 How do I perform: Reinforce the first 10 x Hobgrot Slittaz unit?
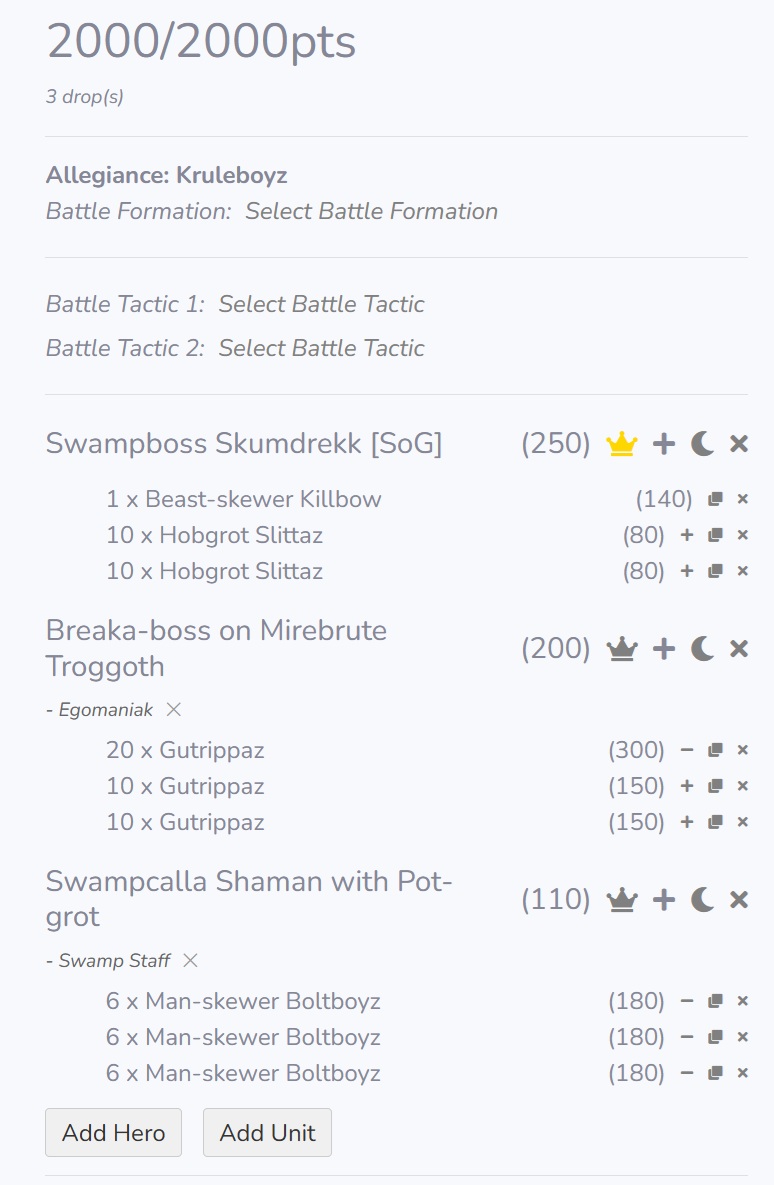tap(687, 535)
